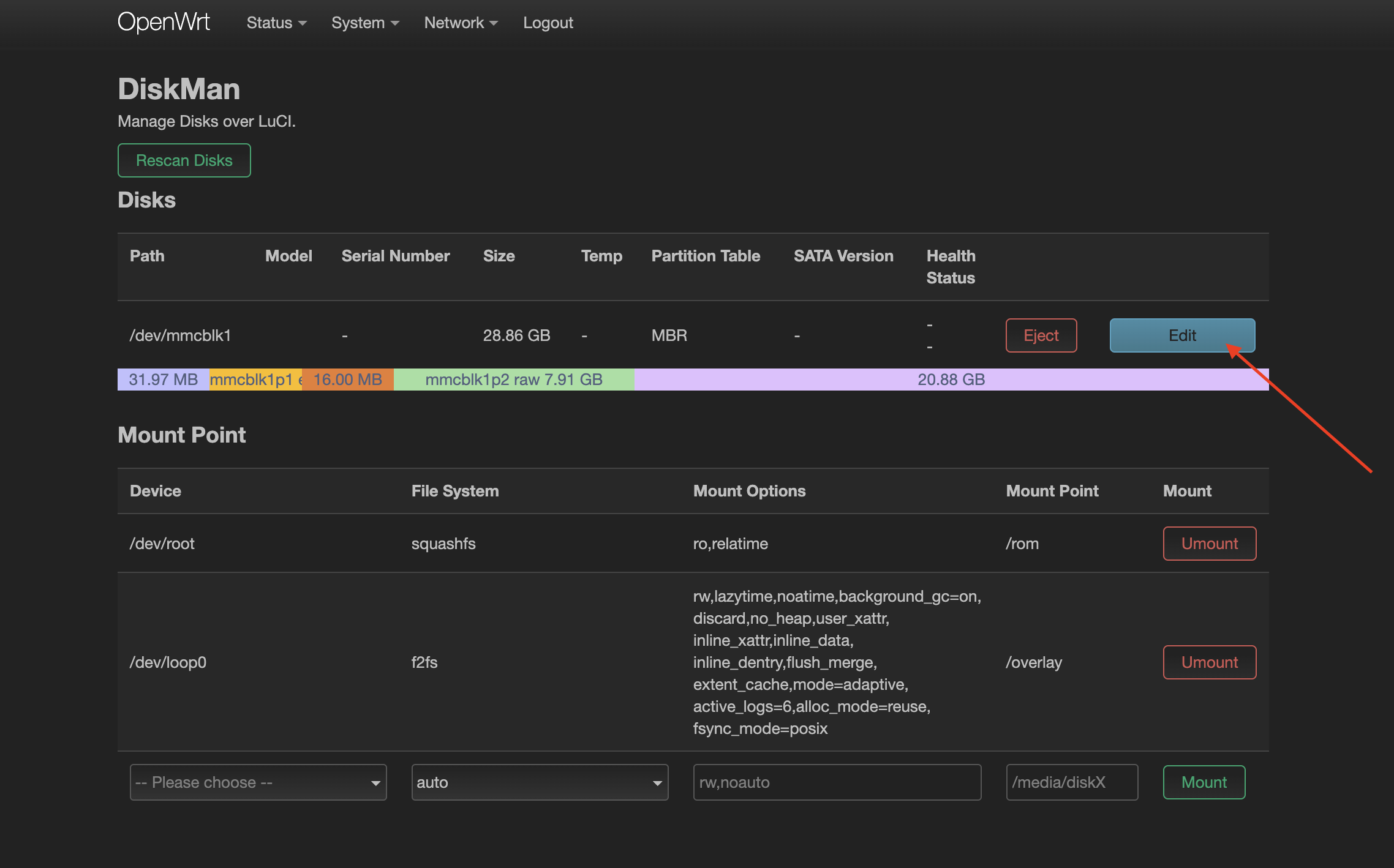
Task: Select the purple 20.88 GB free segment
Action: pyautogui.click(x=951, y=380)
